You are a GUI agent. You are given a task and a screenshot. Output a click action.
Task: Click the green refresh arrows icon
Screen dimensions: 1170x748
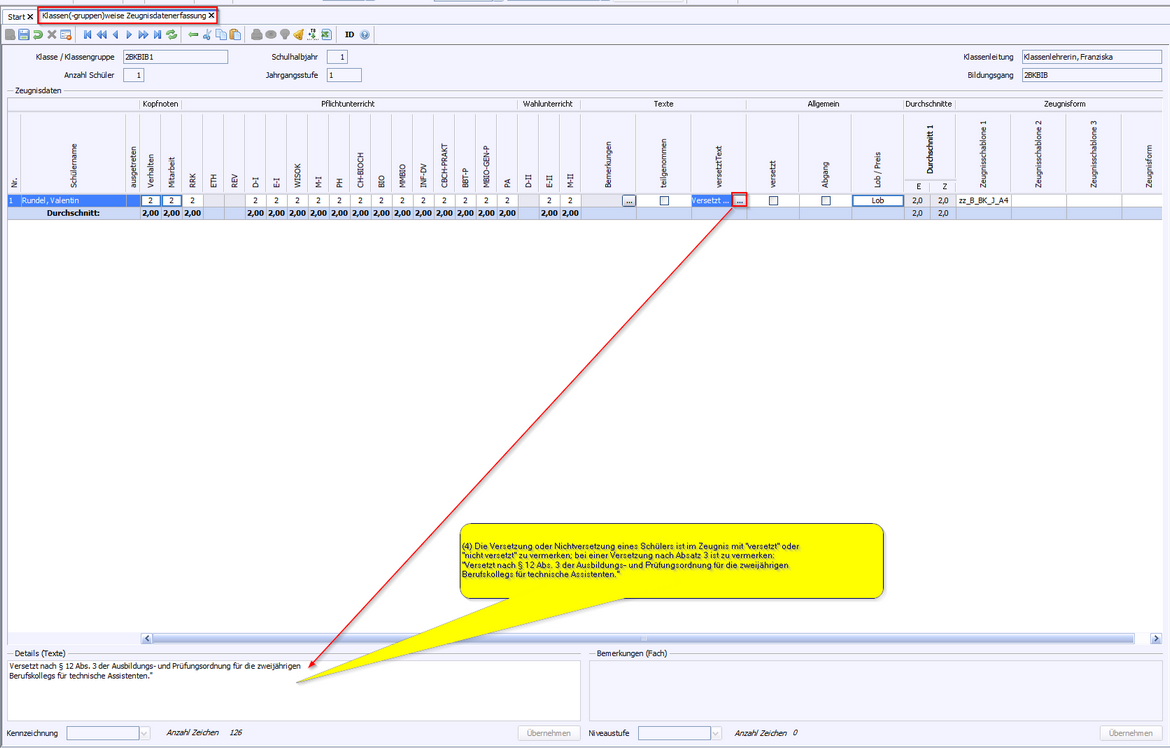tap(171, 35)
